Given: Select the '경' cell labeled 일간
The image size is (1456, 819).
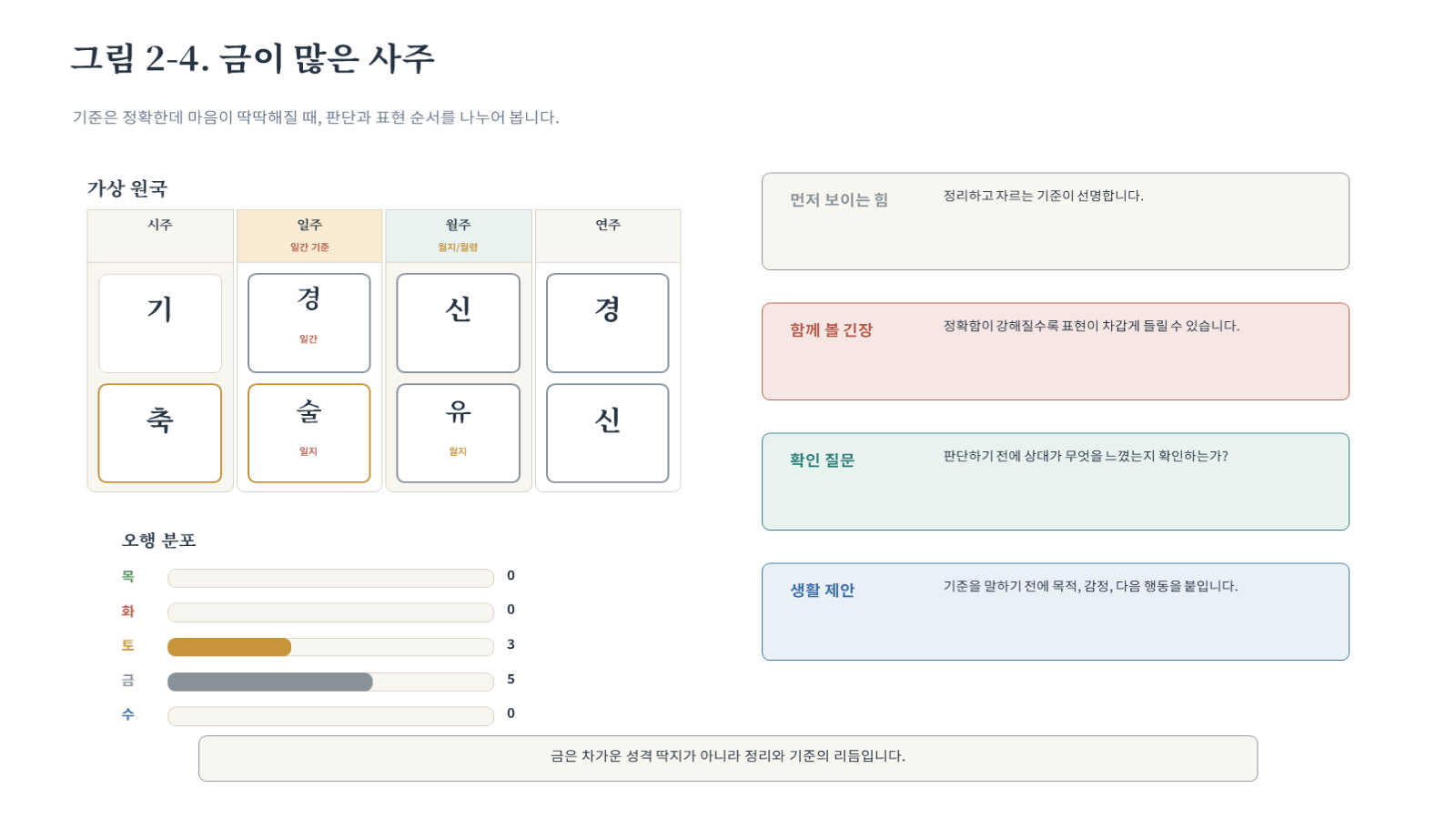Looking at the screenshot, I should (x=309, y=323).
